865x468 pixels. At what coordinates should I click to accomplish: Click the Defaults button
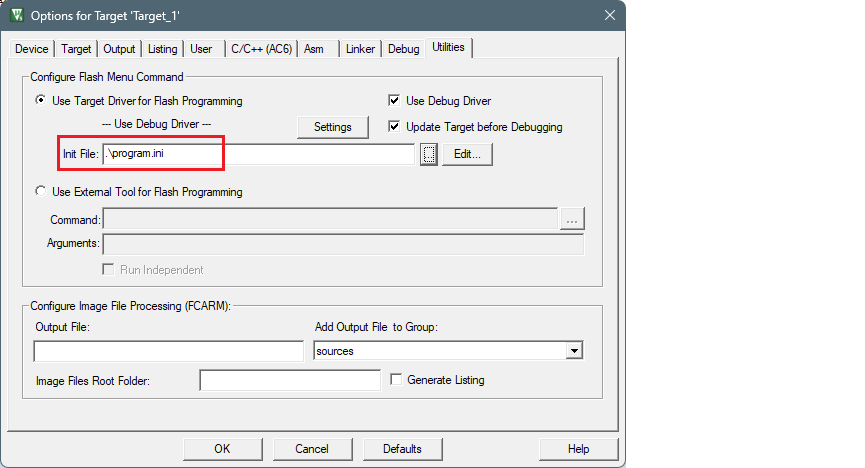402,449
